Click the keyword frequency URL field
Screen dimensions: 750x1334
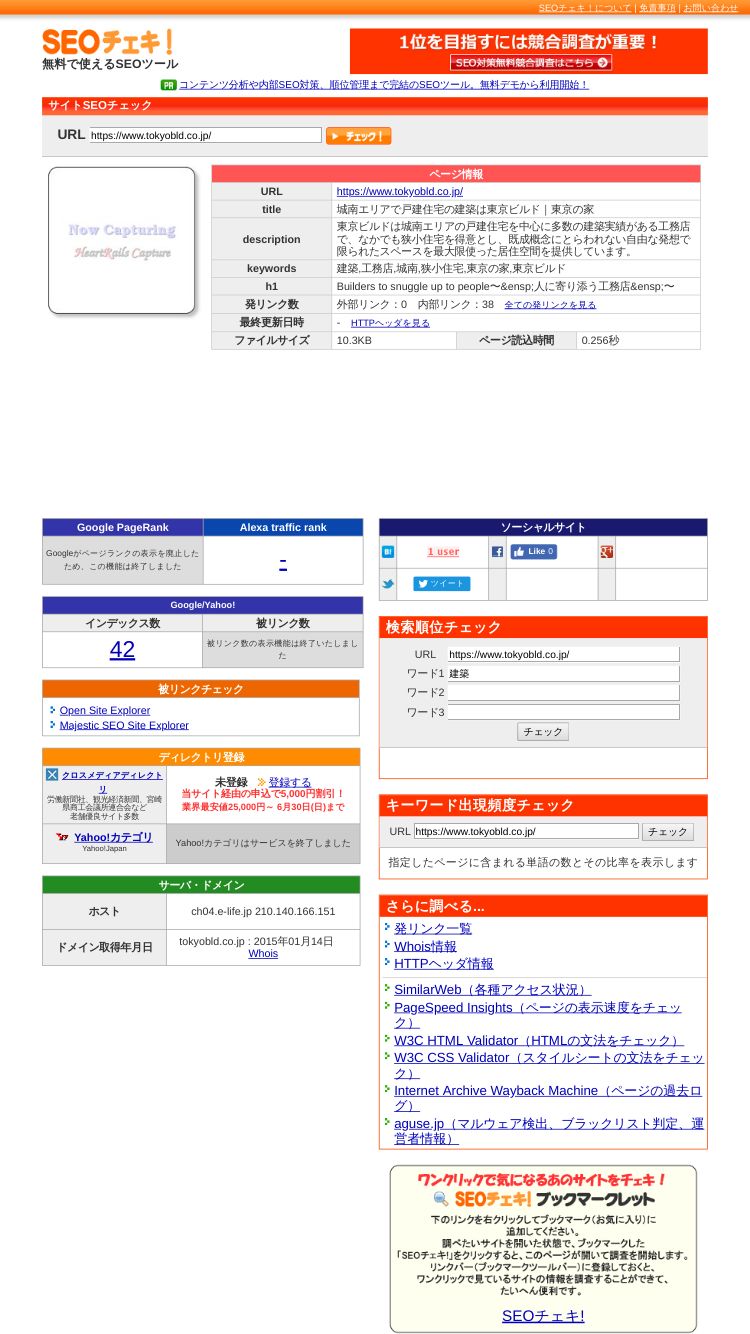point(526,831)
